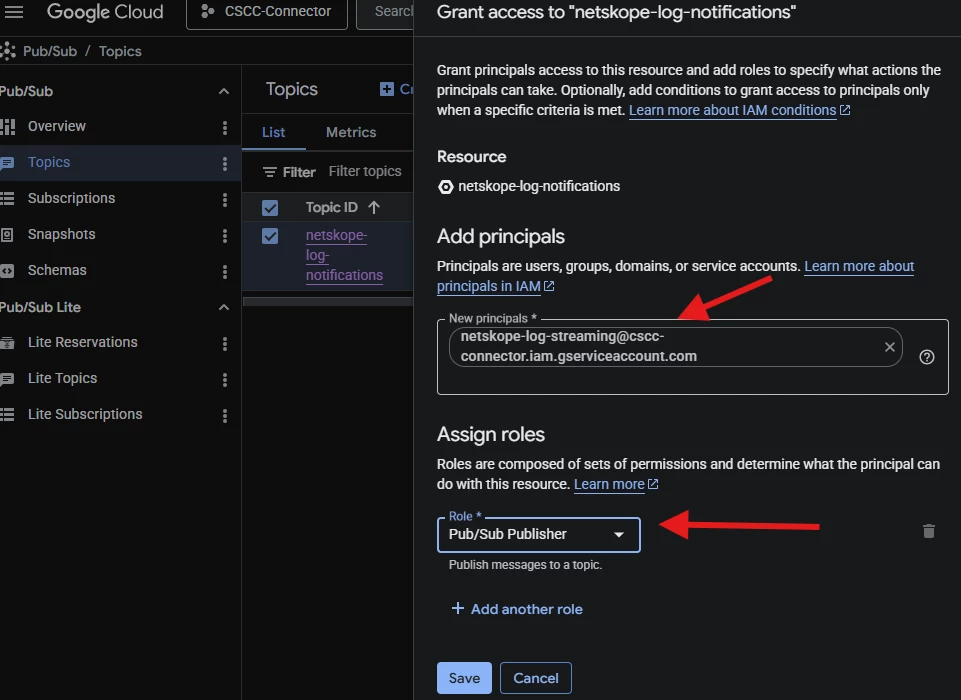Screen dimensions: 961x700
Task: Click the Lite Reservations icon
Action: coord(7,343)
